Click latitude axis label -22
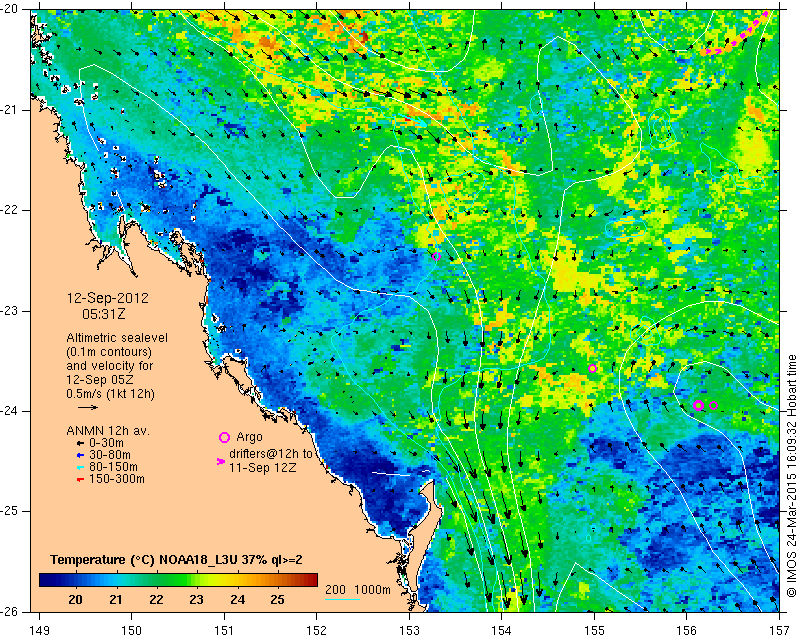Screen dimensions: 800x640 pos(10,210)
